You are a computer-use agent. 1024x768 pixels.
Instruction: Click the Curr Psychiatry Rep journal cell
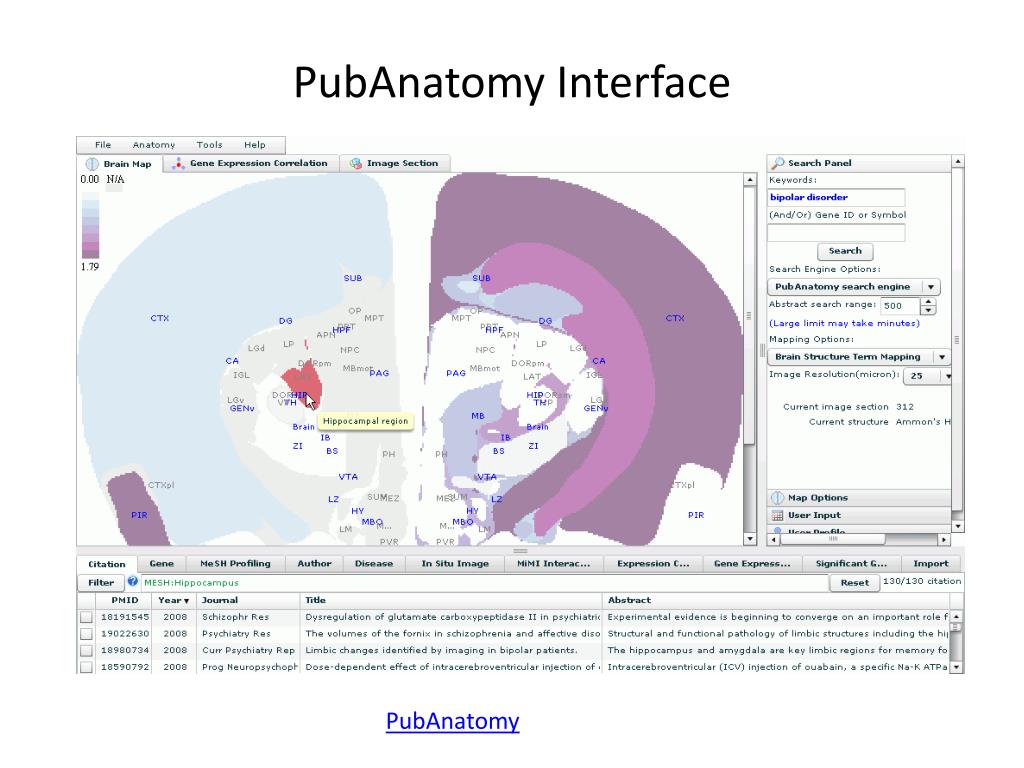pyautogui.click(x=248, y=650)
